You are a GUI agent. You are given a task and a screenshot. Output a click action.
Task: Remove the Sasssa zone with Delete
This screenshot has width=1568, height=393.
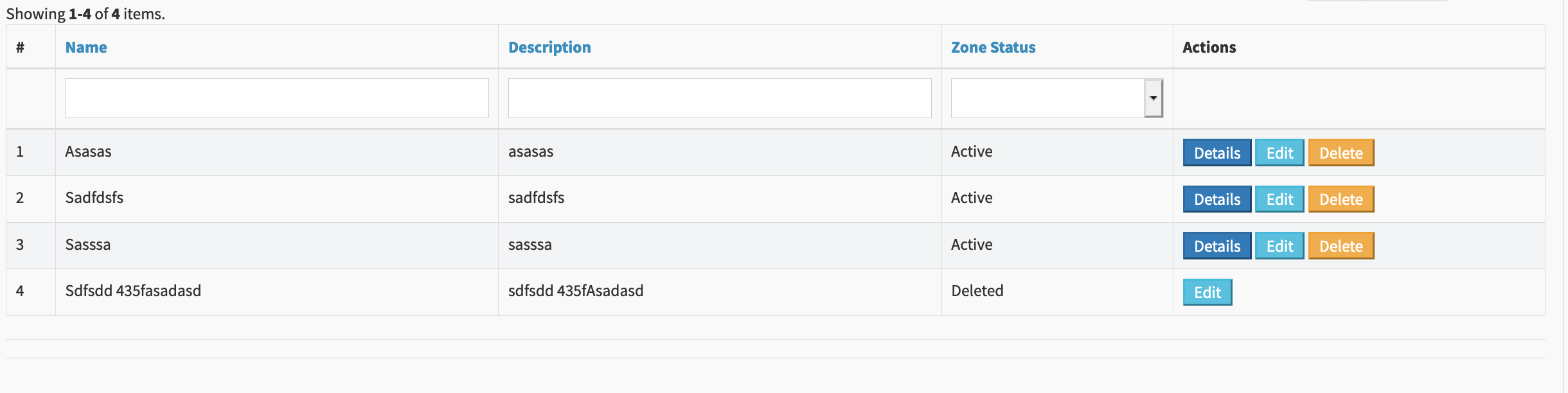pyautogui.click(x=1341, y=246)
